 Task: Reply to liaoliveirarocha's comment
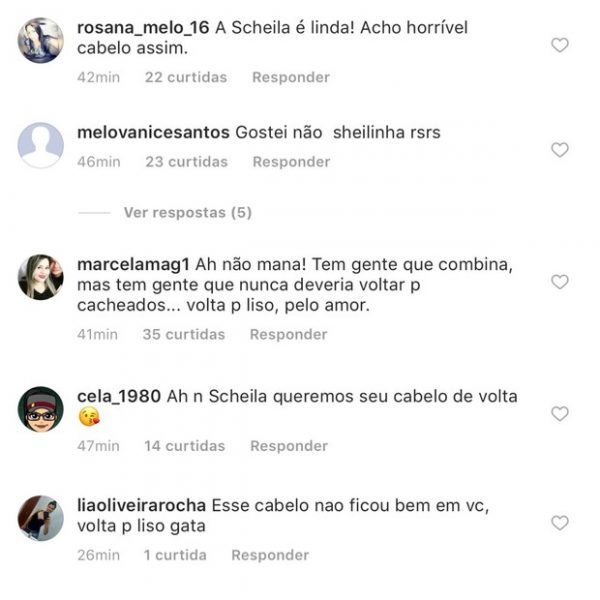click(x=270, y=555)
